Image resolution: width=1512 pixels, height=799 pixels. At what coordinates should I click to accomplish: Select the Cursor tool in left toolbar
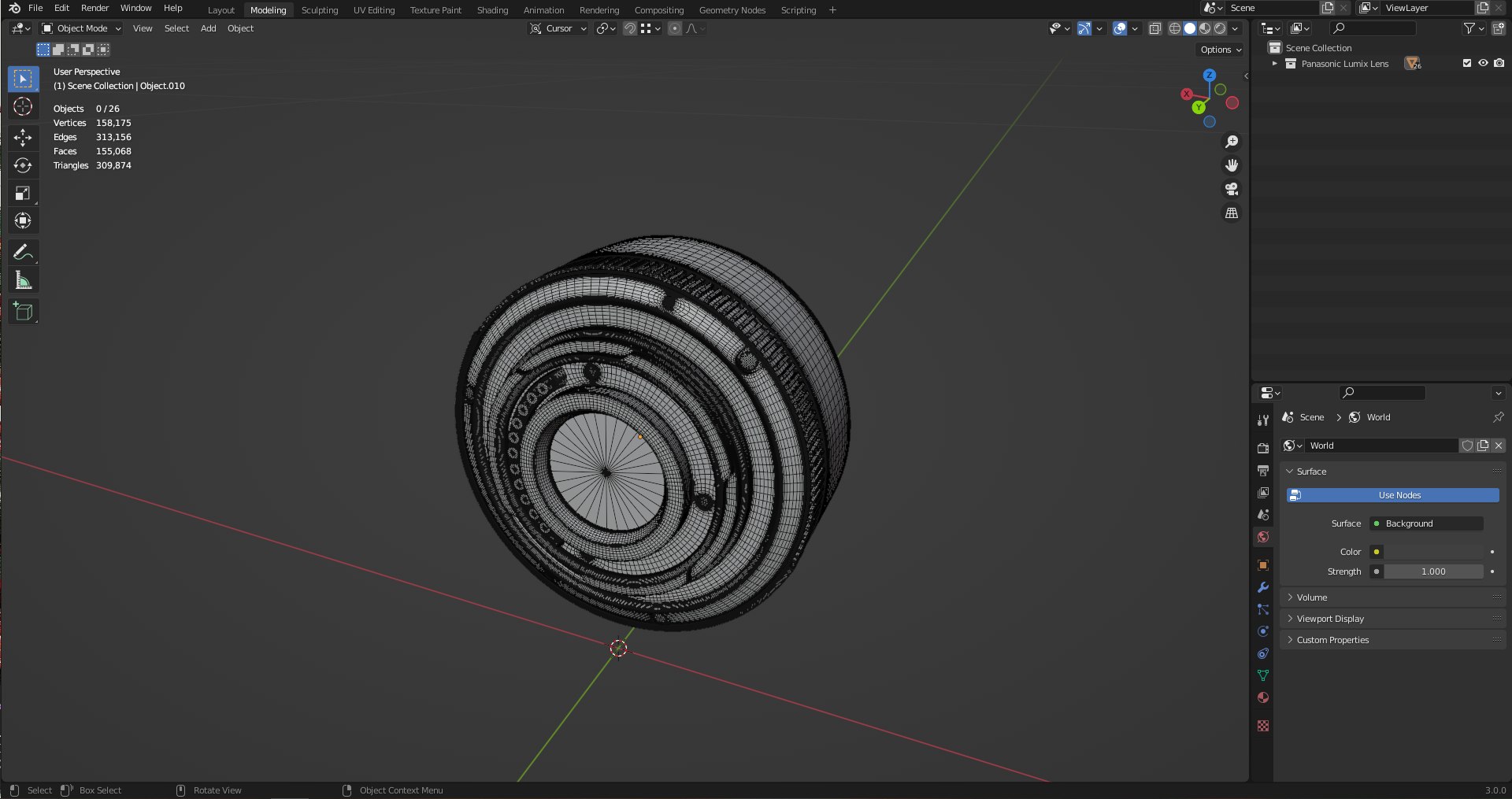click(23, 107)
